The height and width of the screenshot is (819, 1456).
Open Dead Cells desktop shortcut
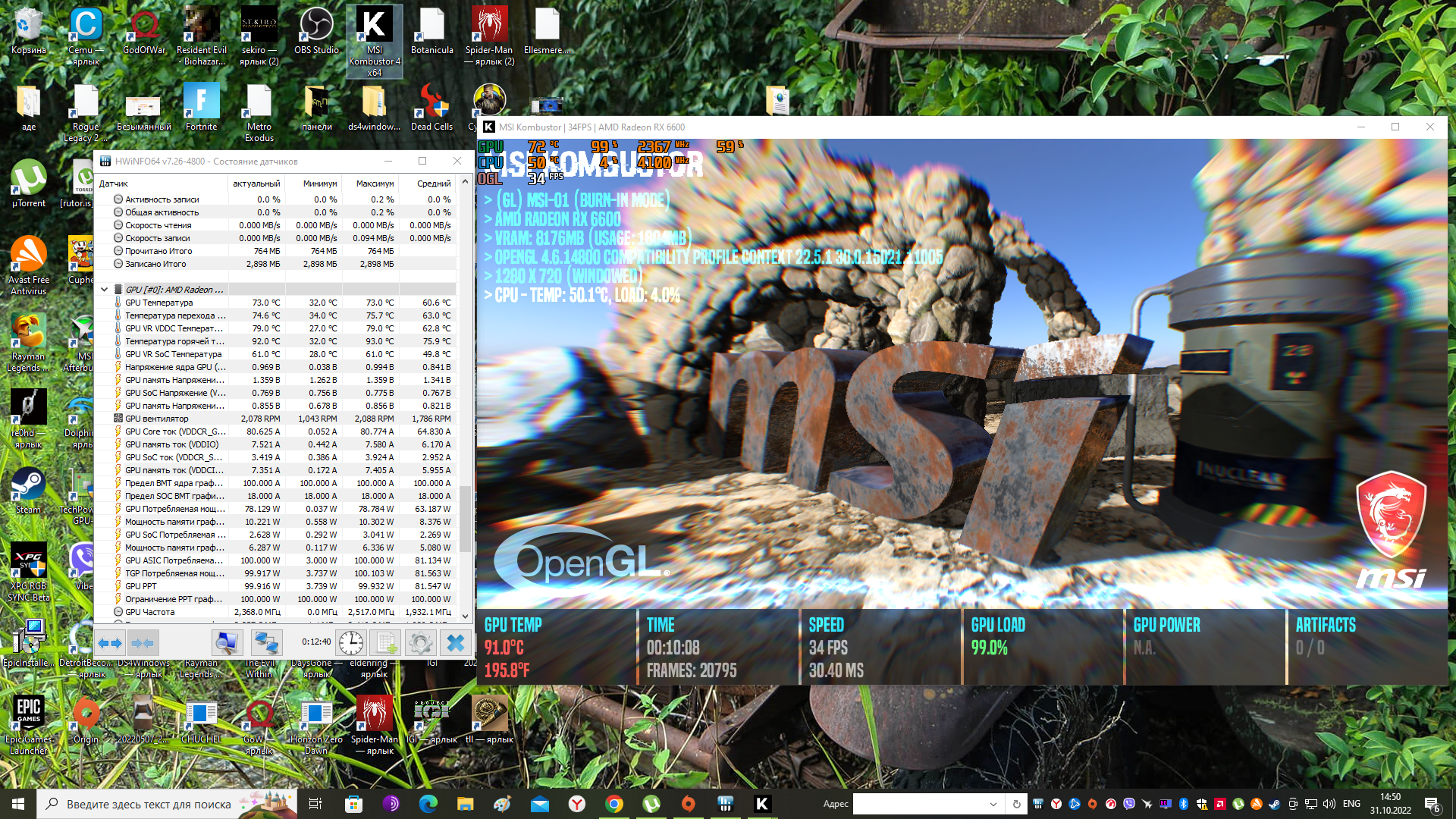click(x=432, y=107)
